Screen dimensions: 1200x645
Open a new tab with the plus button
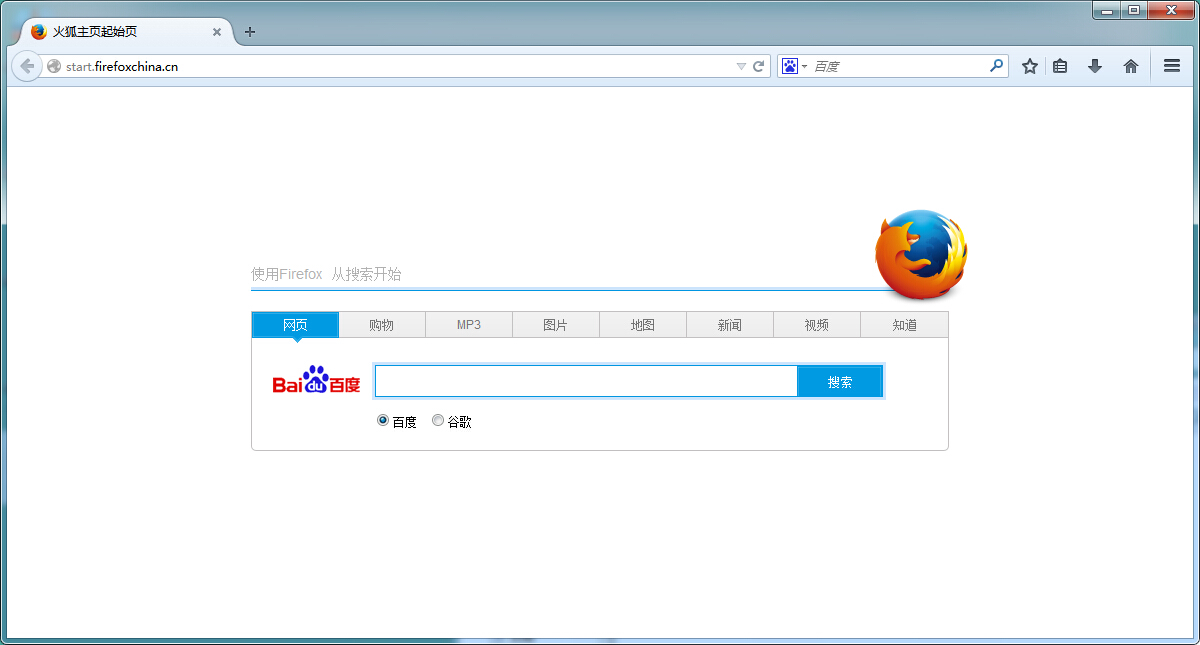pyautogui.click(x=250, y=32)
